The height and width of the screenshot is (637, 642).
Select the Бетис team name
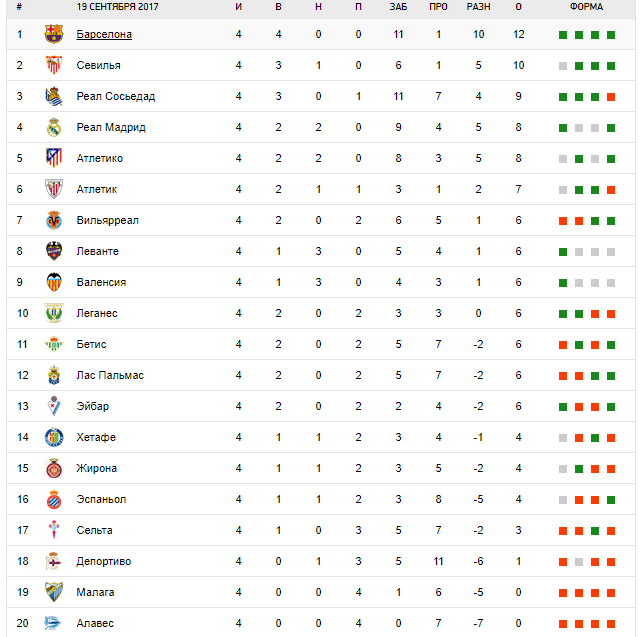point(91,344)
